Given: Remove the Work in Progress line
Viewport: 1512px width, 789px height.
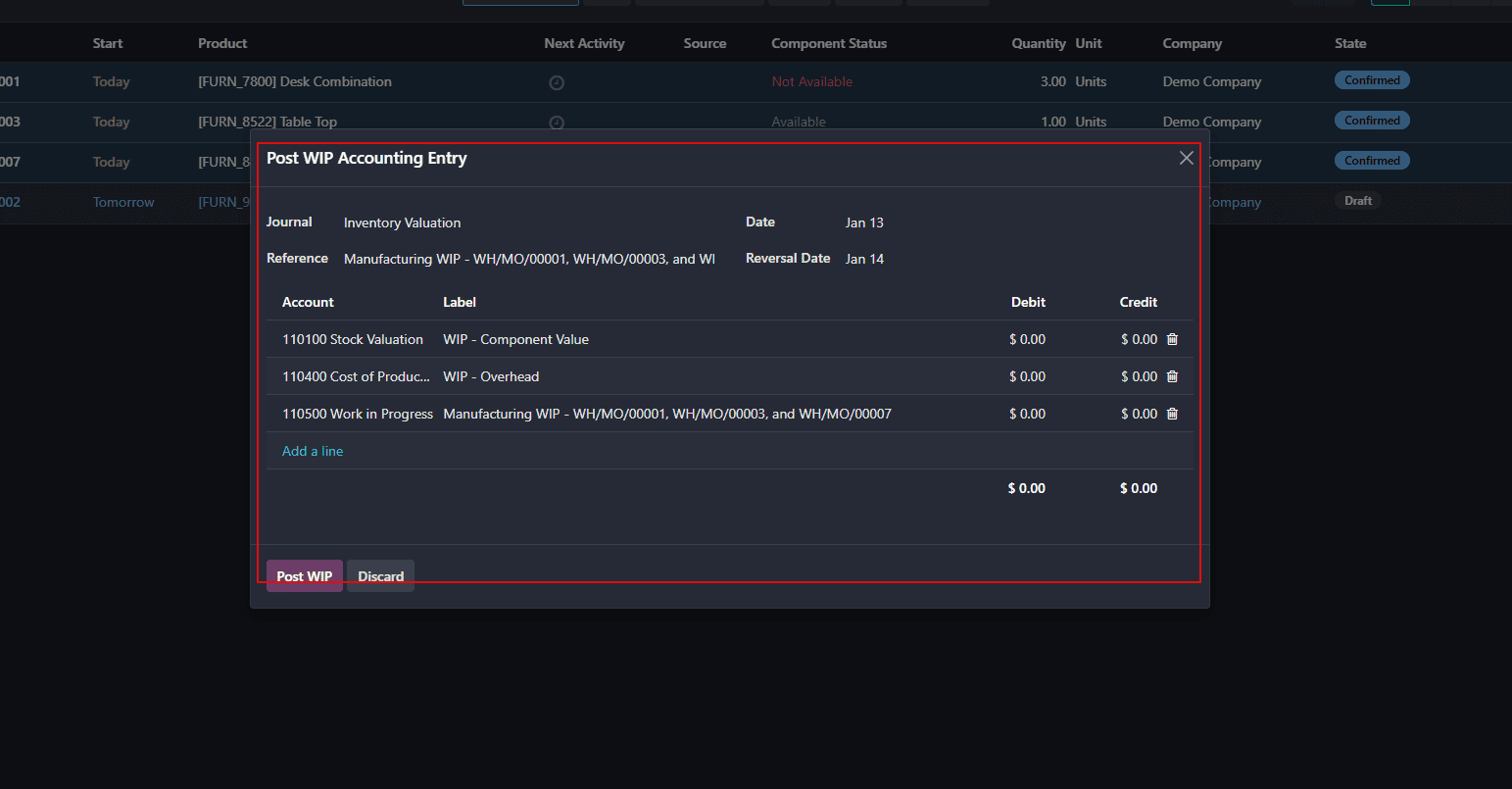Looking at the screenshot, I should click(1172, 414).
